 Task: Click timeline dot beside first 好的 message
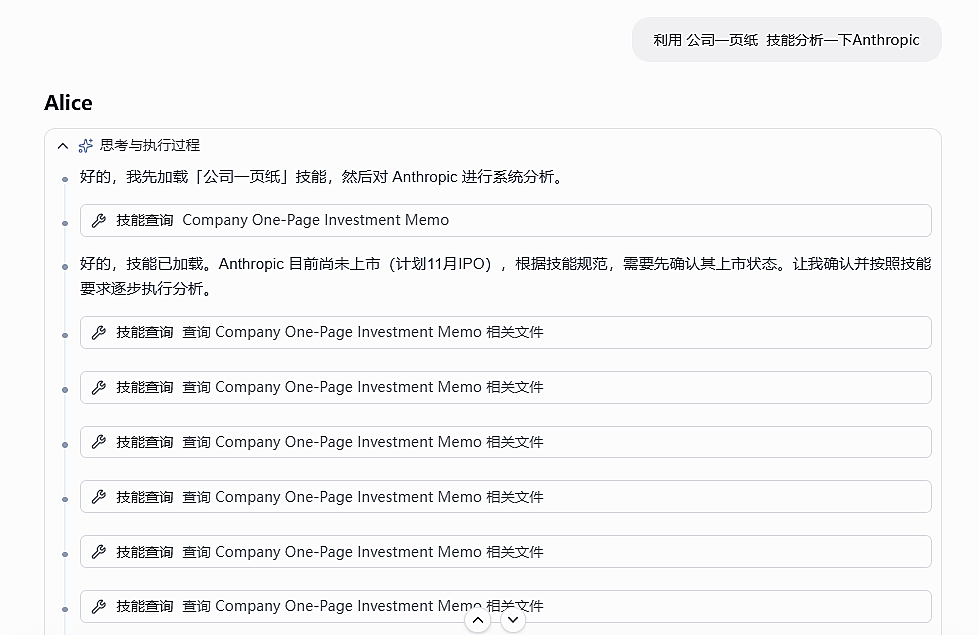(65, 180)
